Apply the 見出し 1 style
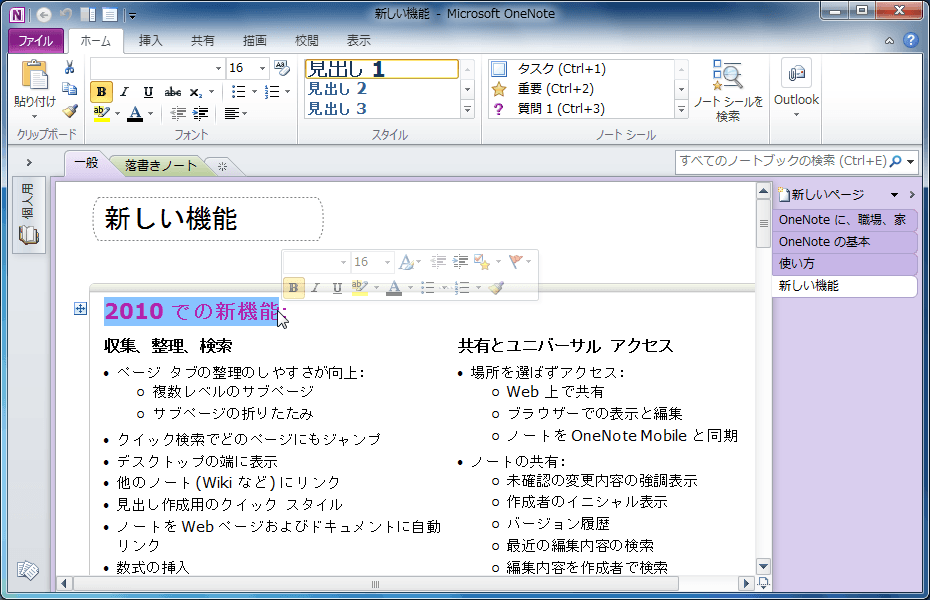930x600 pixels. tap(381, 69)
